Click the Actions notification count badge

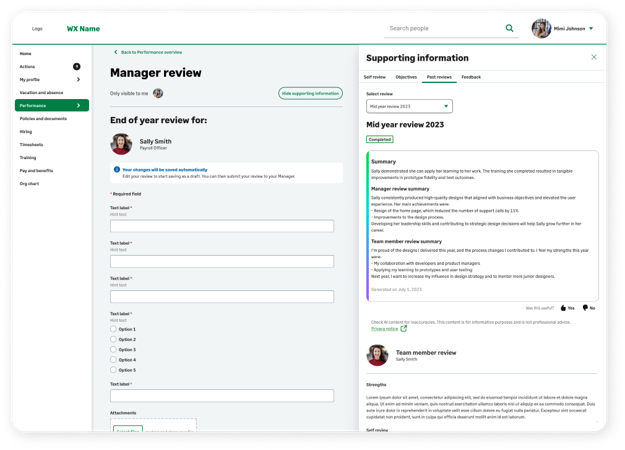pos(77,67)
